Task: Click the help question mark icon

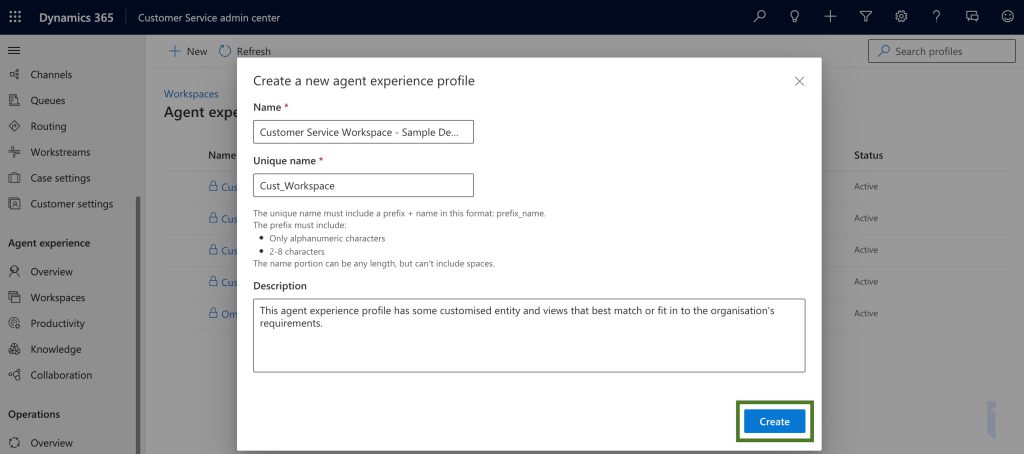Action: [x=936, y=17]
